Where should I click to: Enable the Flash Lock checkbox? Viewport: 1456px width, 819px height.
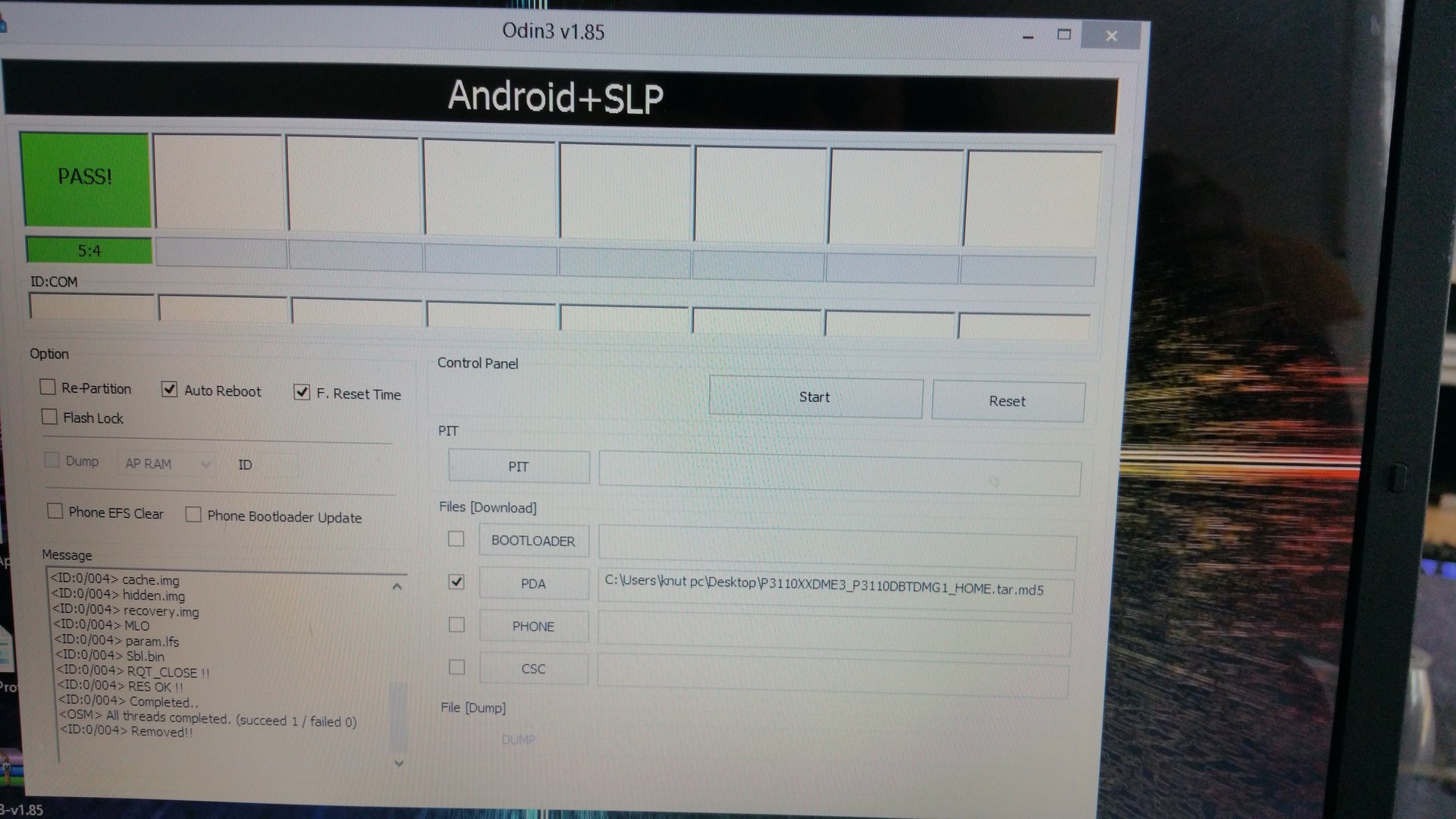(x=49, y=417)
